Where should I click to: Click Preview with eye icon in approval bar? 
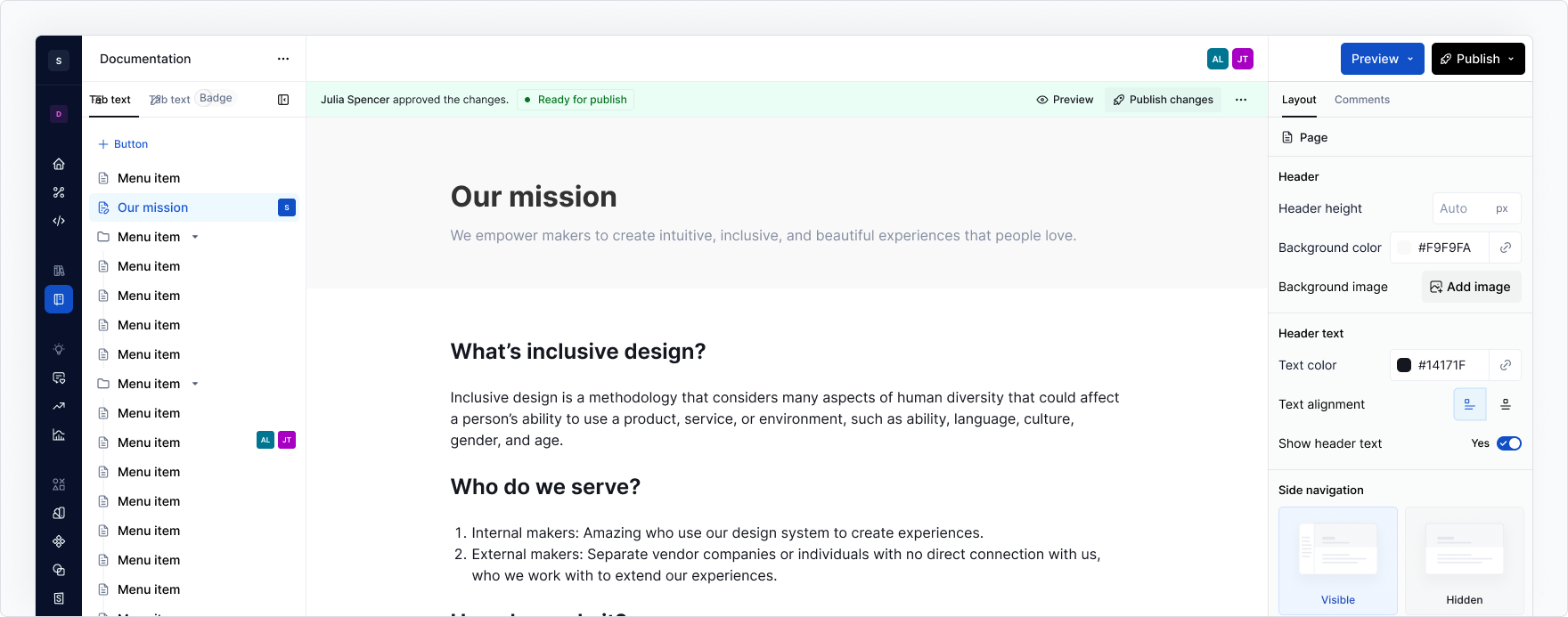(x=1065, y=100)
